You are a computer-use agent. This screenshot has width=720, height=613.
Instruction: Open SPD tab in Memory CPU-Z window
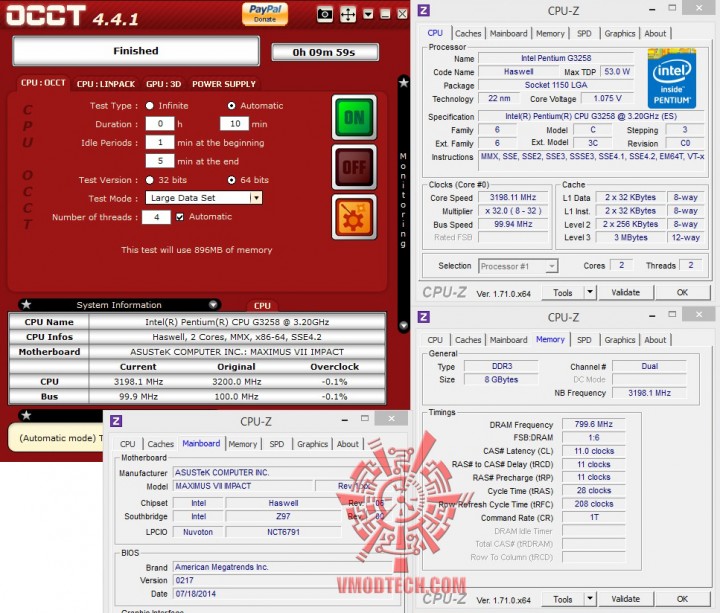pos(584,340)
